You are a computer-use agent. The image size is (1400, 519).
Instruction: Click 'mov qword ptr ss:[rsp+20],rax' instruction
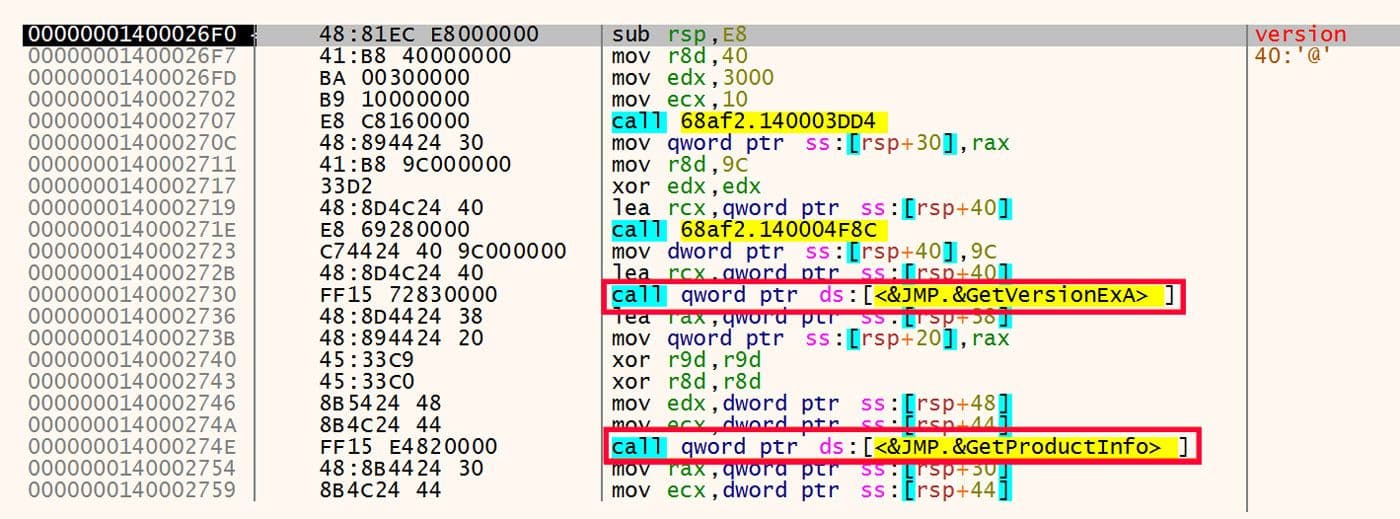tap(810, 338)
